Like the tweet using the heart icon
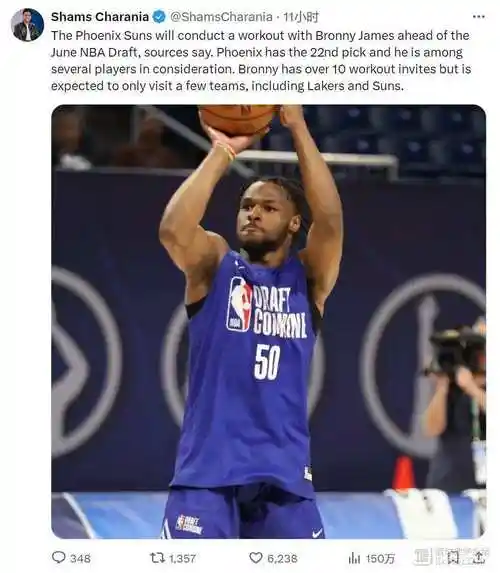Screen dimensions: 500x573 tap(255, 557)
